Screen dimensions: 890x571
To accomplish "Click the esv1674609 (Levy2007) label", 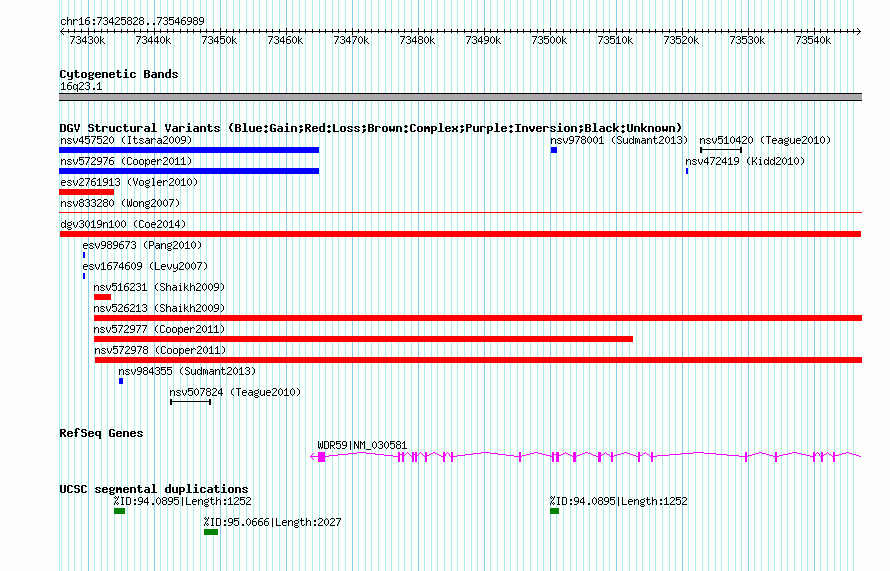I will coord(145,266).
